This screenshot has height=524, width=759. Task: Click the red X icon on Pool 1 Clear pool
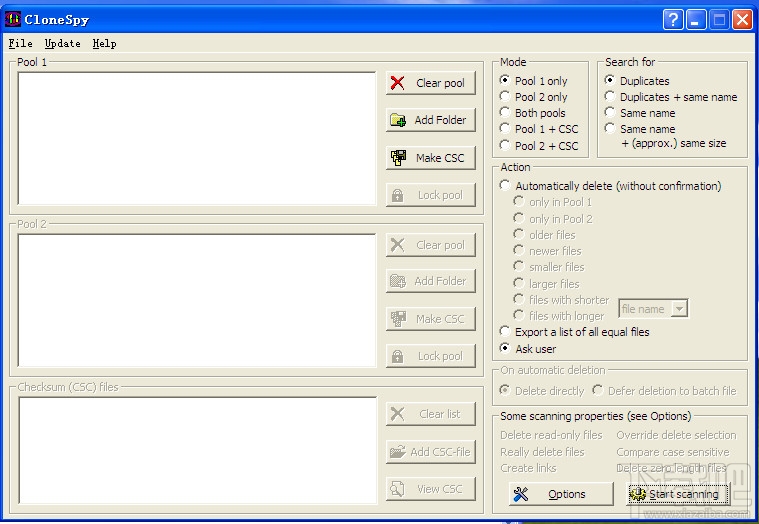[397, 83]
